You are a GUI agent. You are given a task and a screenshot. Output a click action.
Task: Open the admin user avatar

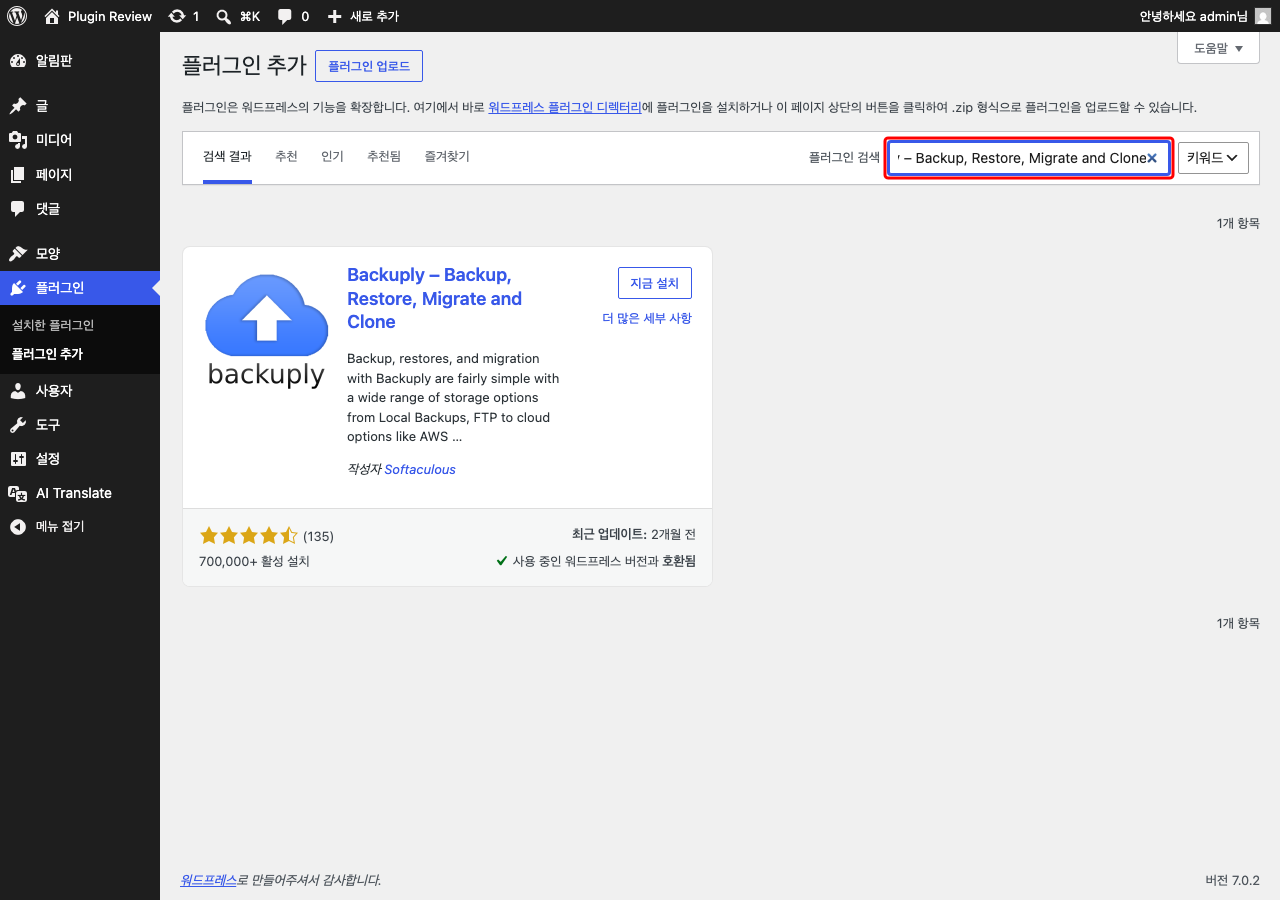tap(1262, 16)
